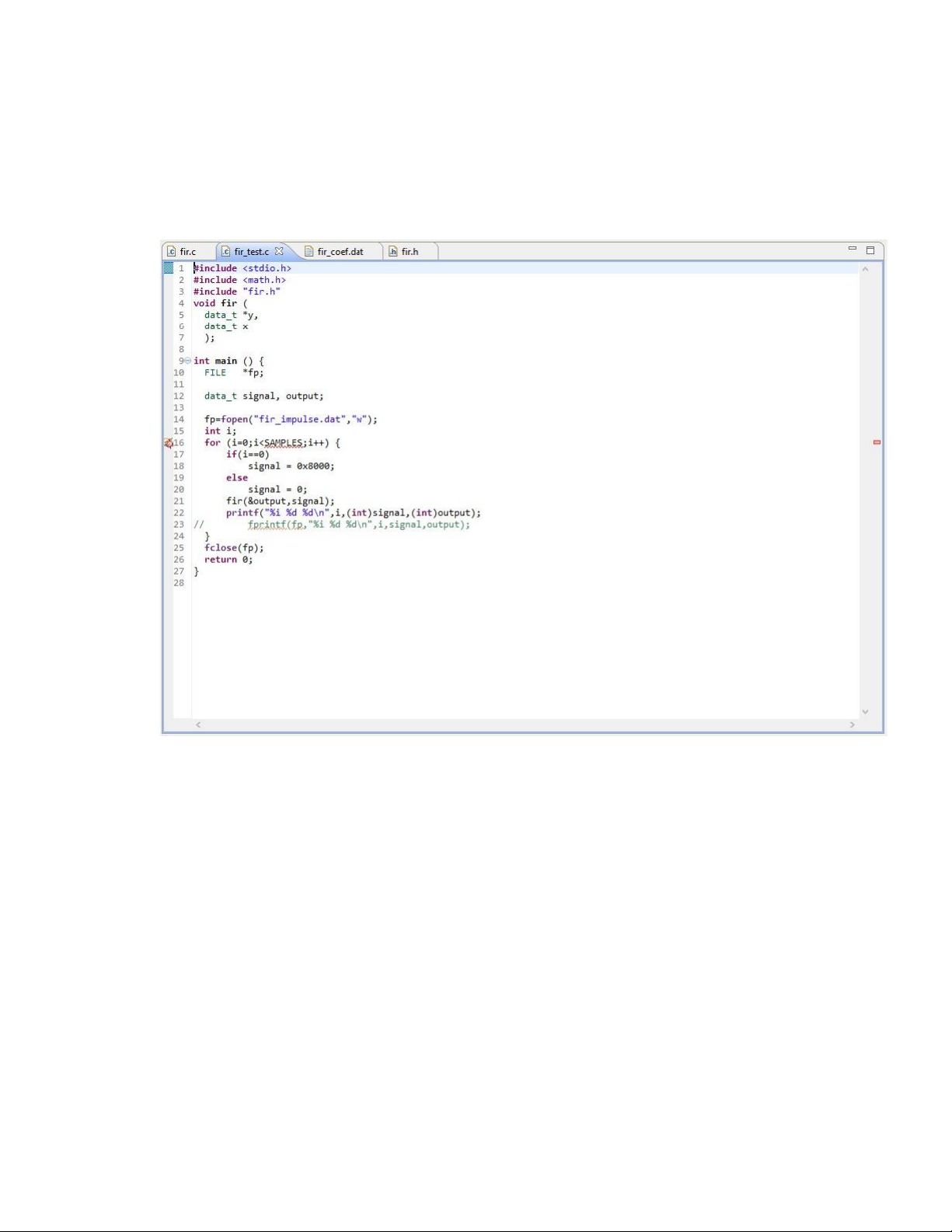Click the 'return 0;' line
Image resolution: width=952 pixels, height=1232 pixels.
pyautogui.click(x=228, y=559)
